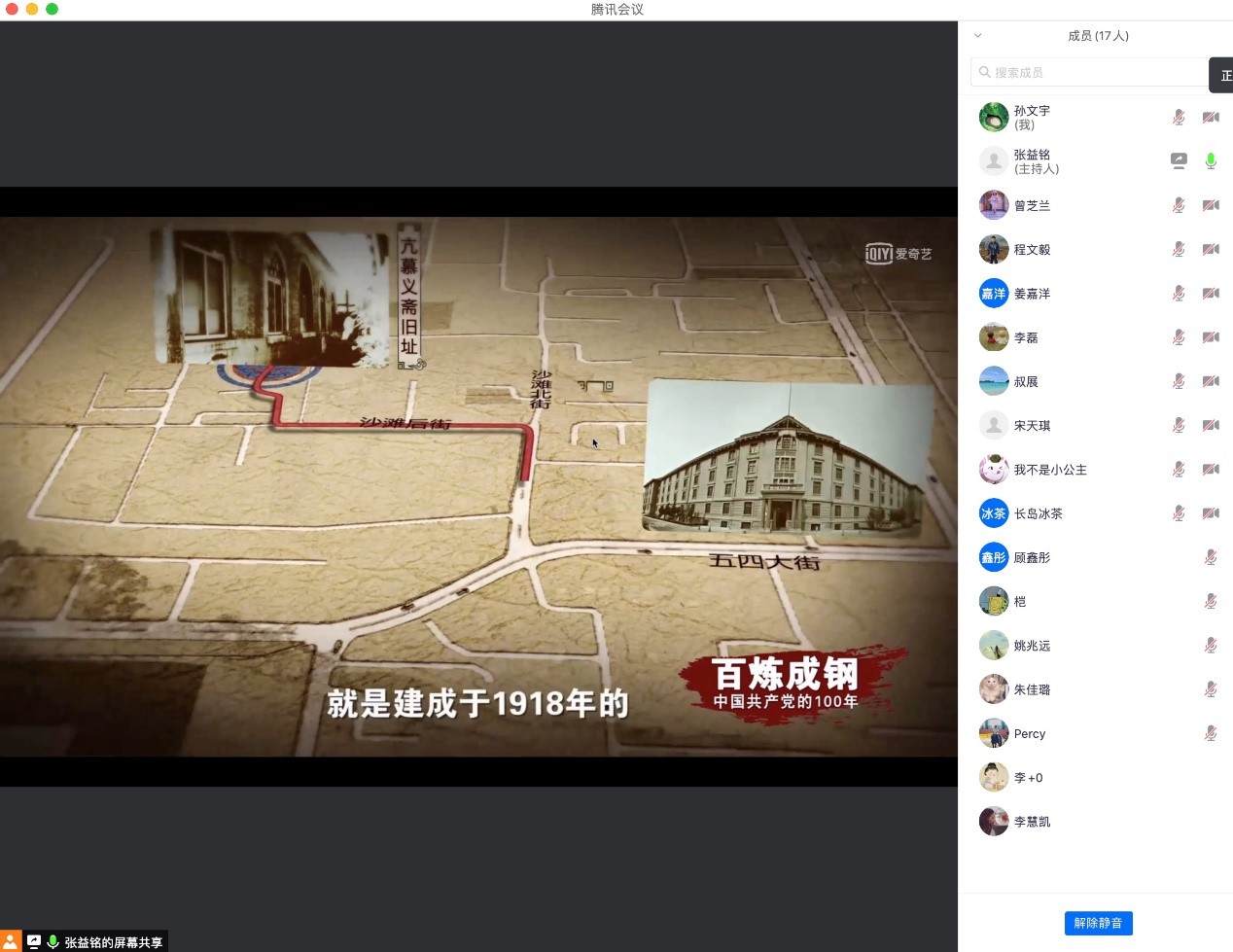1233x952 pixels.
Task: Select member 姜嘉洋 in the list
Action: 1032,294
